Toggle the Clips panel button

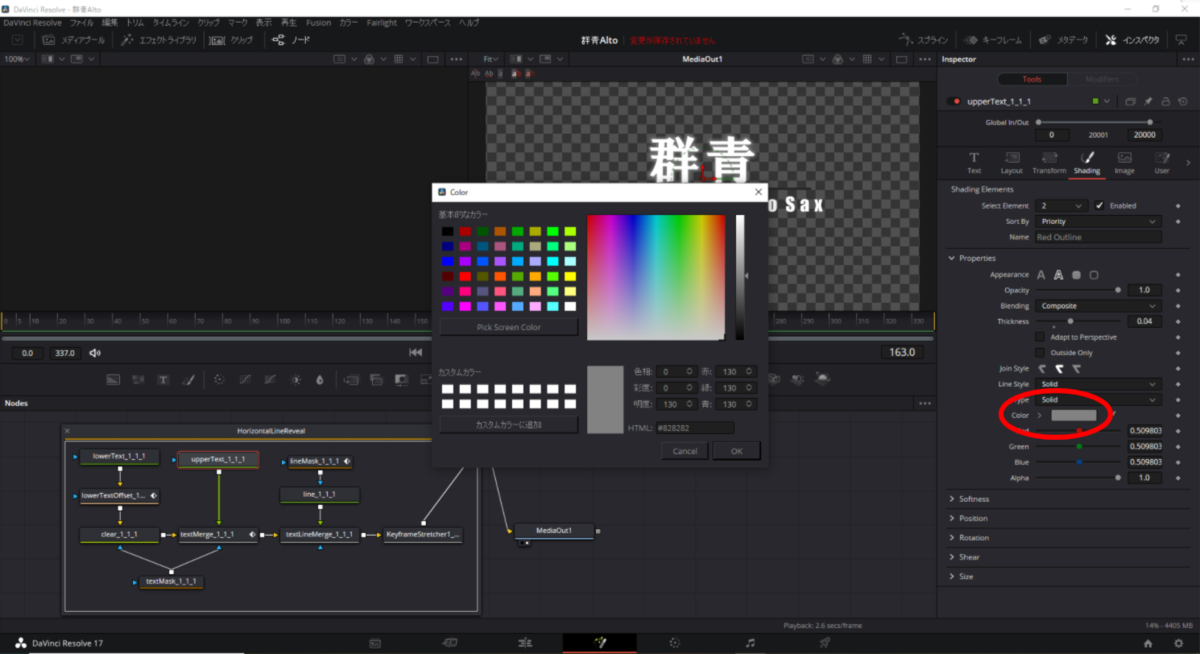pyautogui.click(x=233, y=40)
